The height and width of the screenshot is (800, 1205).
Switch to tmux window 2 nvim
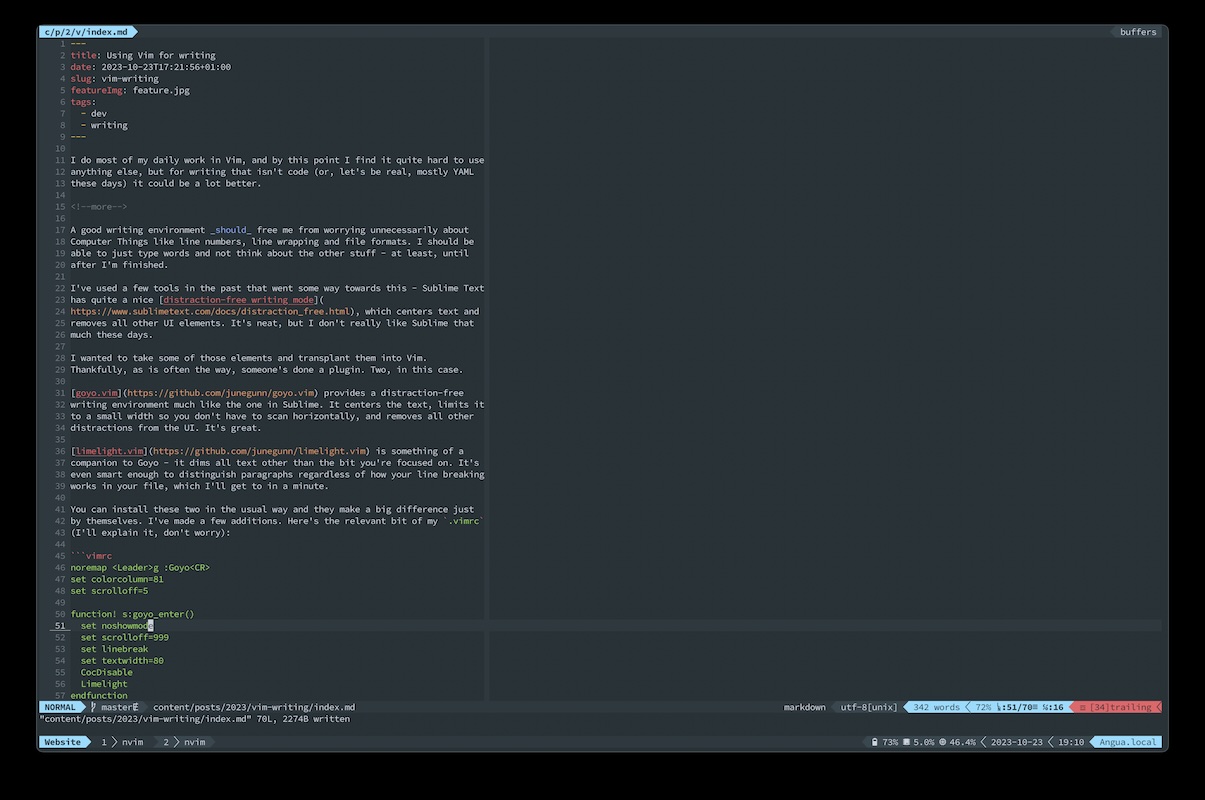tap(186, 742)
